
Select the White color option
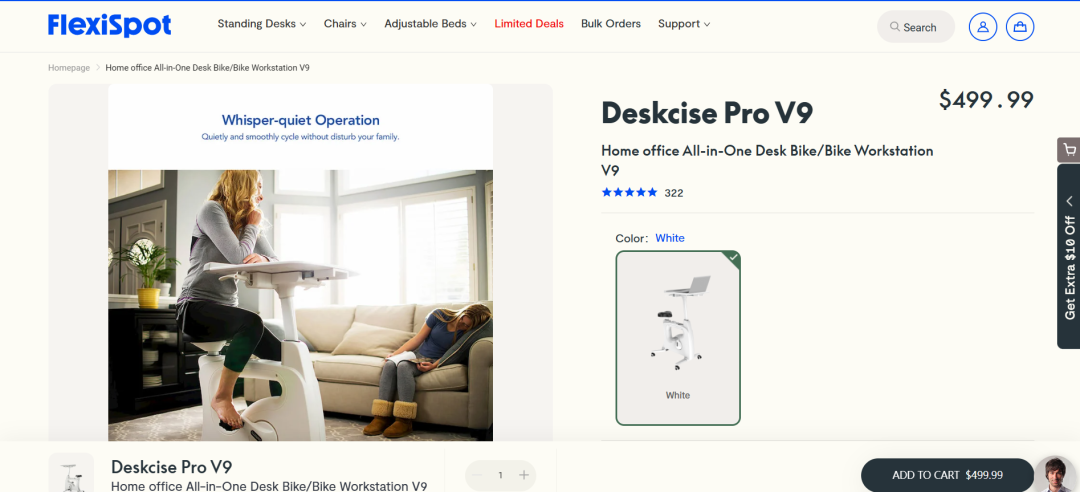click(x=678, y=338)
